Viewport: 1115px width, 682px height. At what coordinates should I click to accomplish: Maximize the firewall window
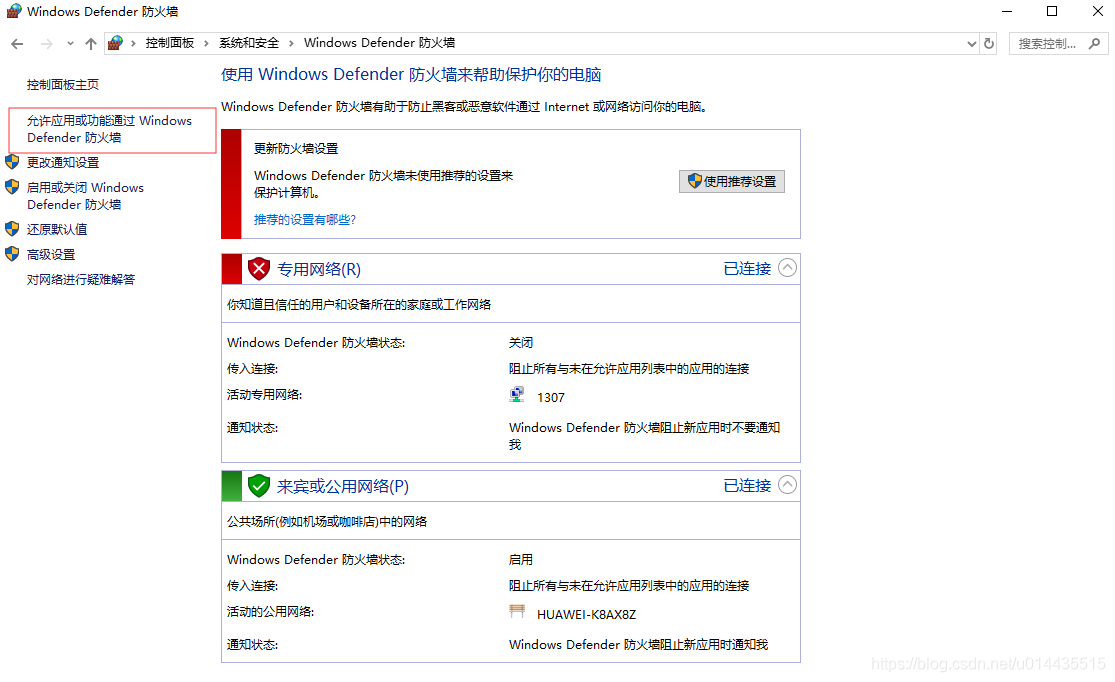[1052, 11]
